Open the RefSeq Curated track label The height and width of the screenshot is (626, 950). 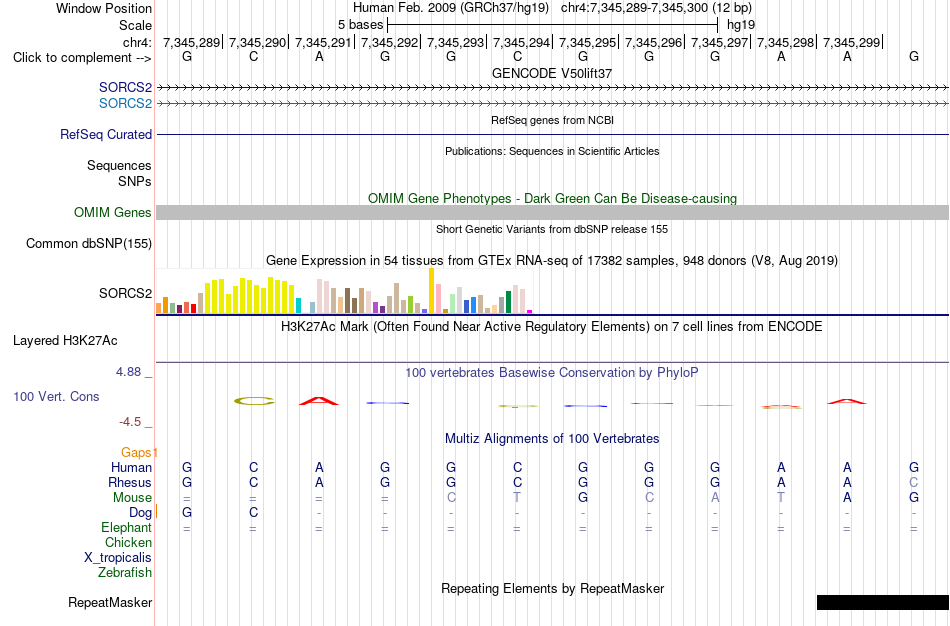tap(105, 135)
